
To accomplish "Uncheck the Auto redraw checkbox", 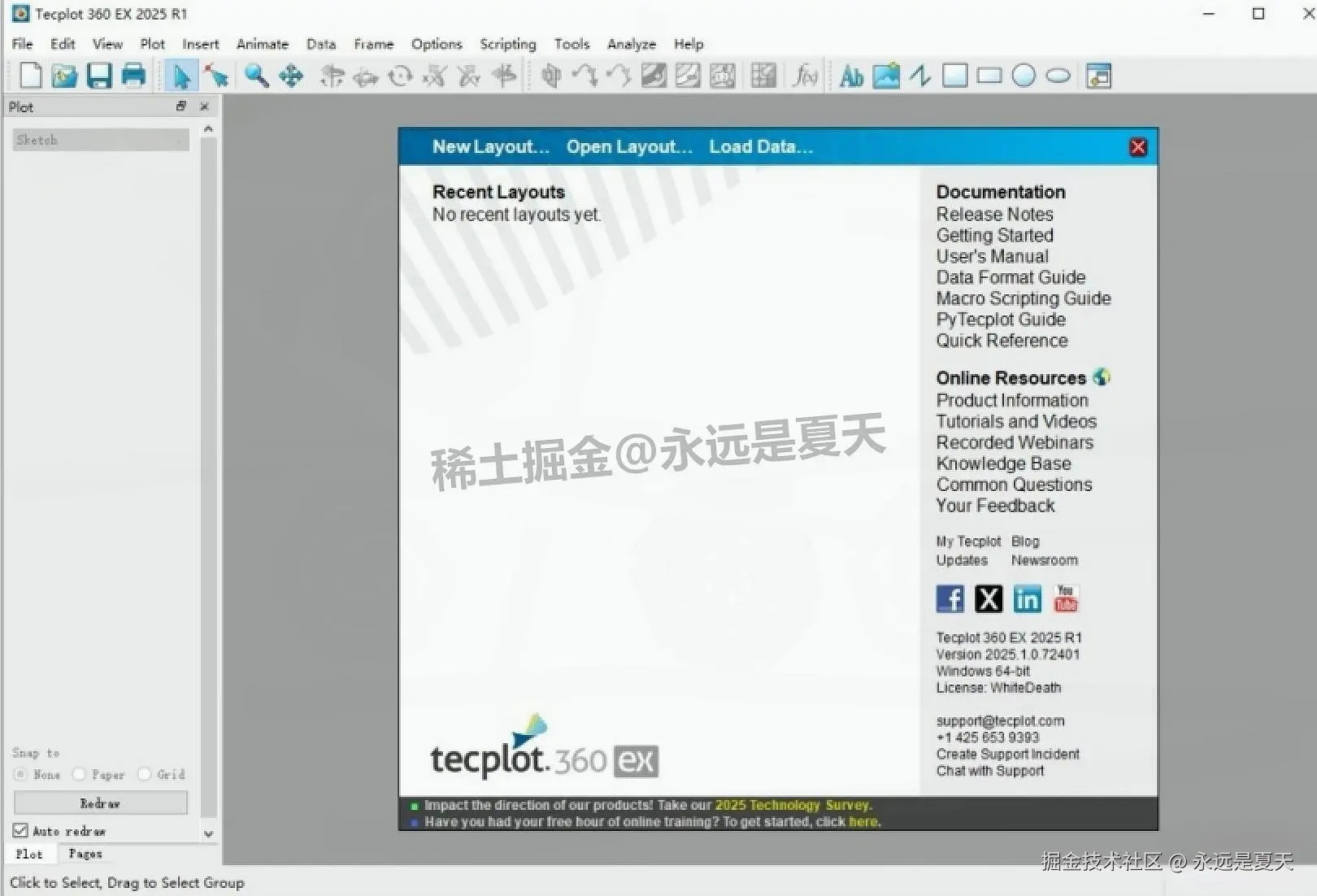I will [20, 830].
